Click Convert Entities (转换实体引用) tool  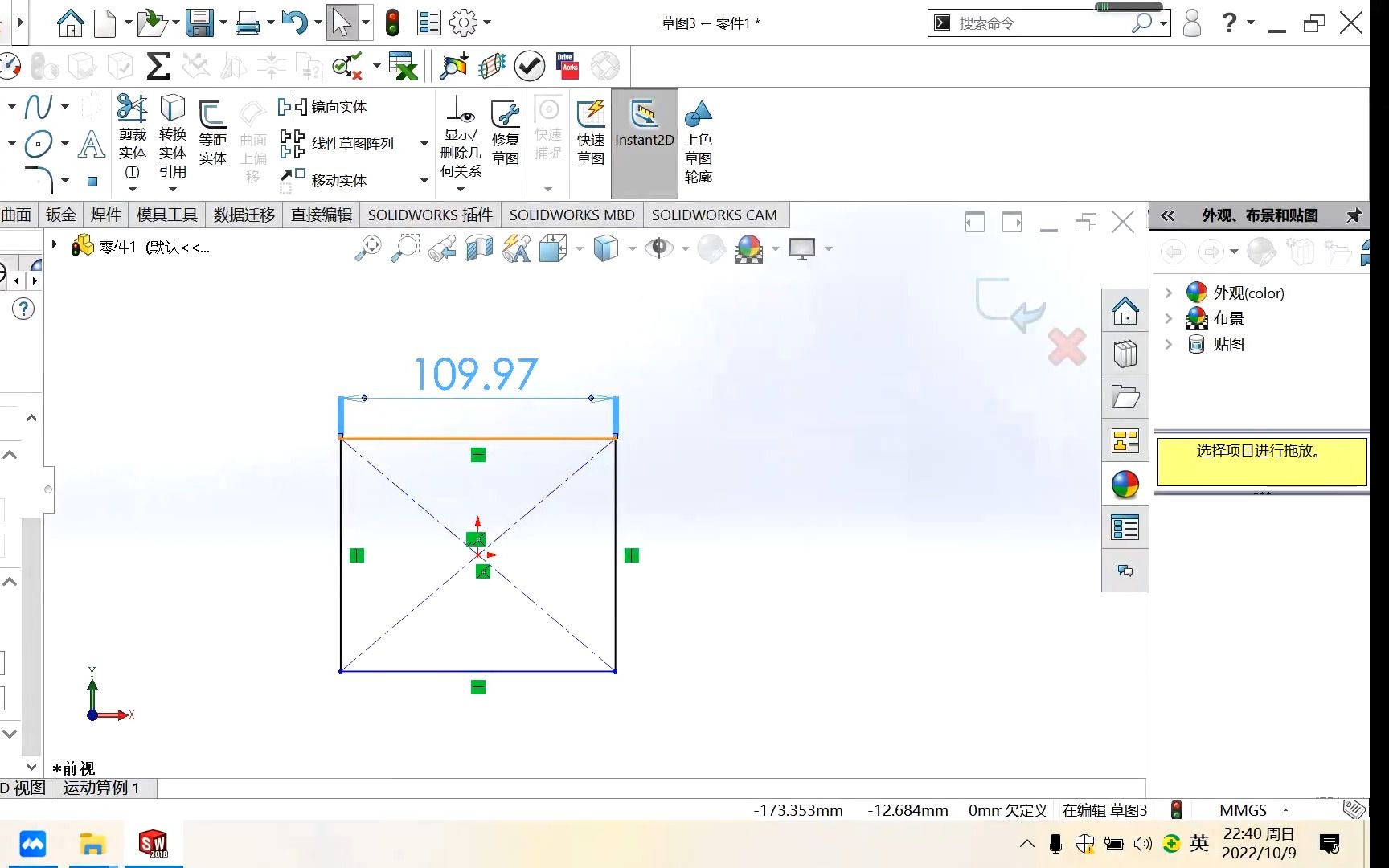tap(173, 138)
